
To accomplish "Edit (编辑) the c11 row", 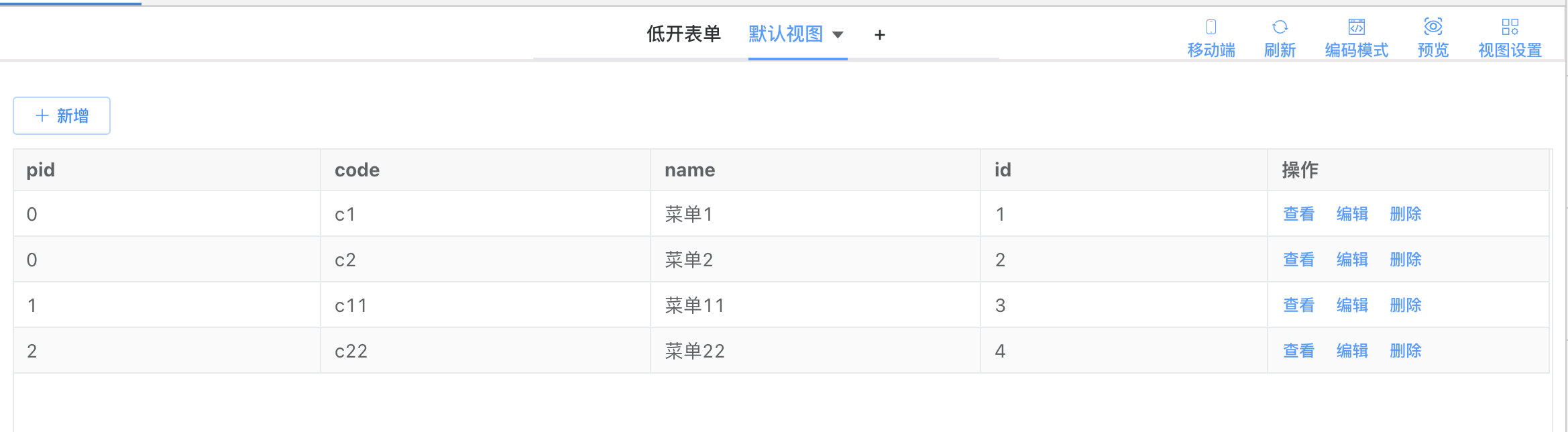I will 1352,305.
